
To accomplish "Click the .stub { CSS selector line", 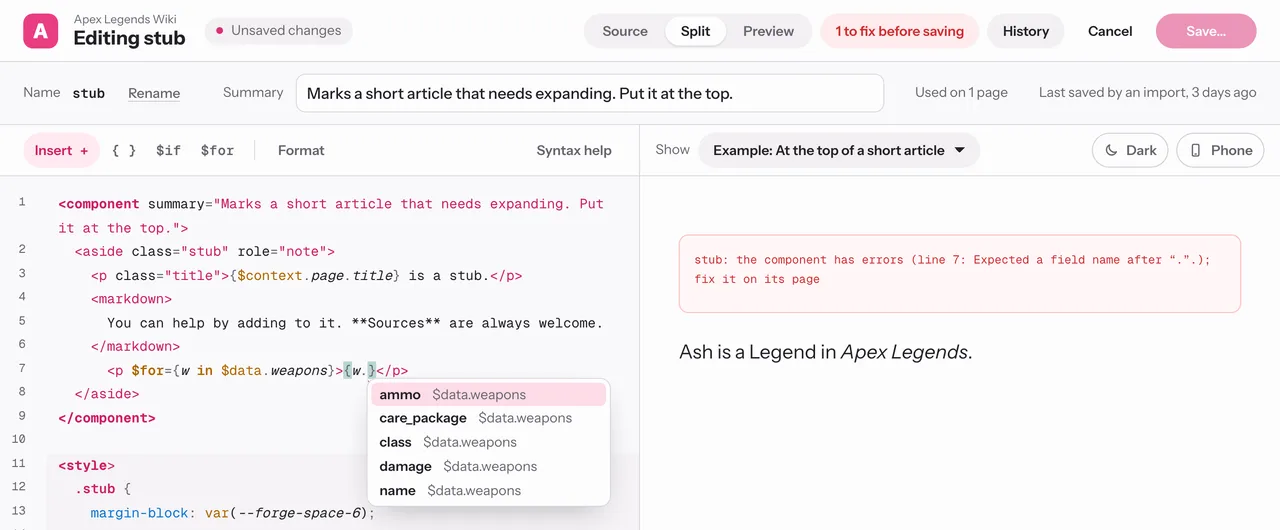I will coord(103,489).
